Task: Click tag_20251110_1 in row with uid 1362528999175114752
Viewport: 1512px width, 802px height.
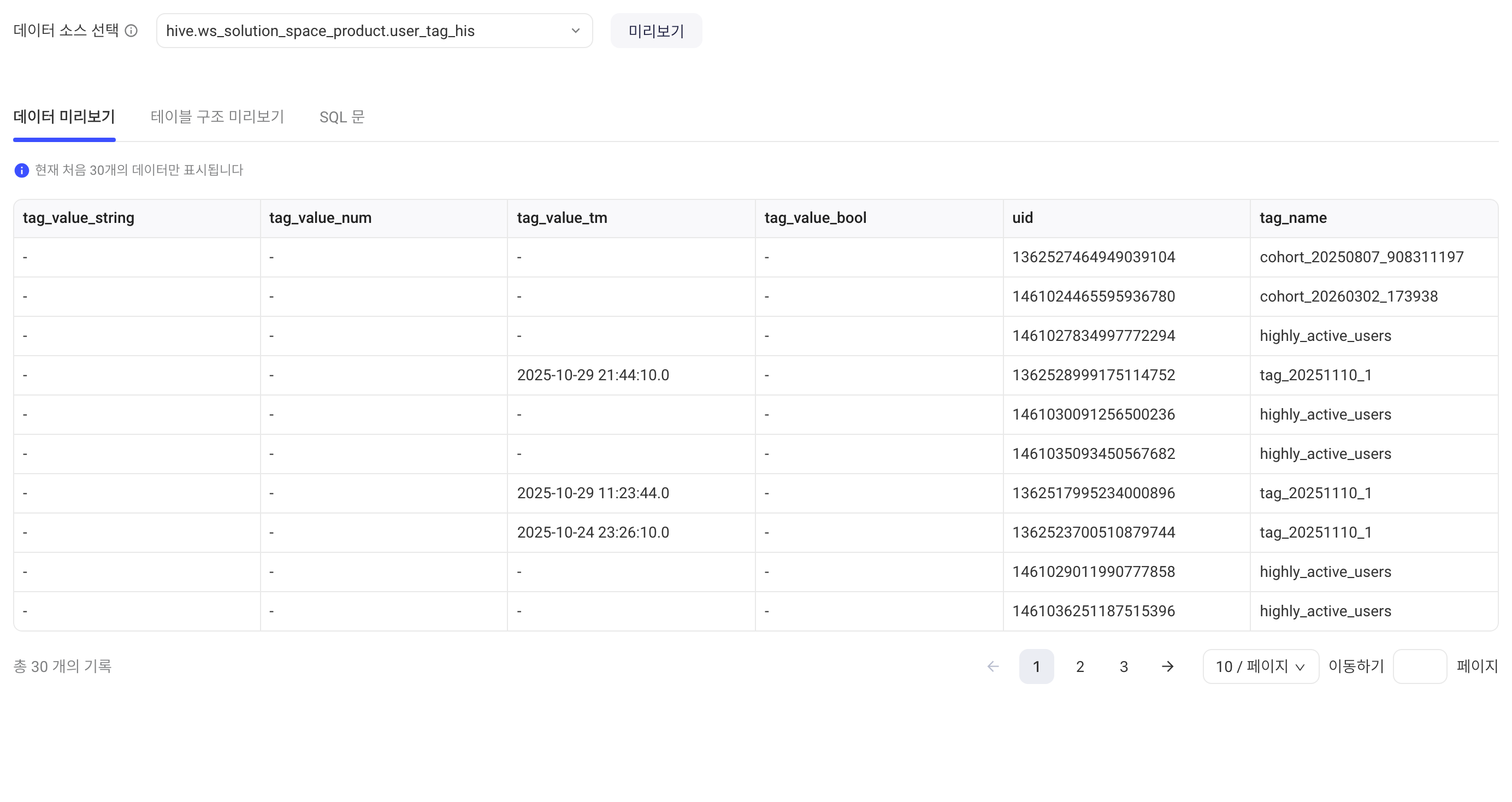Action: tap(1316, 375)
